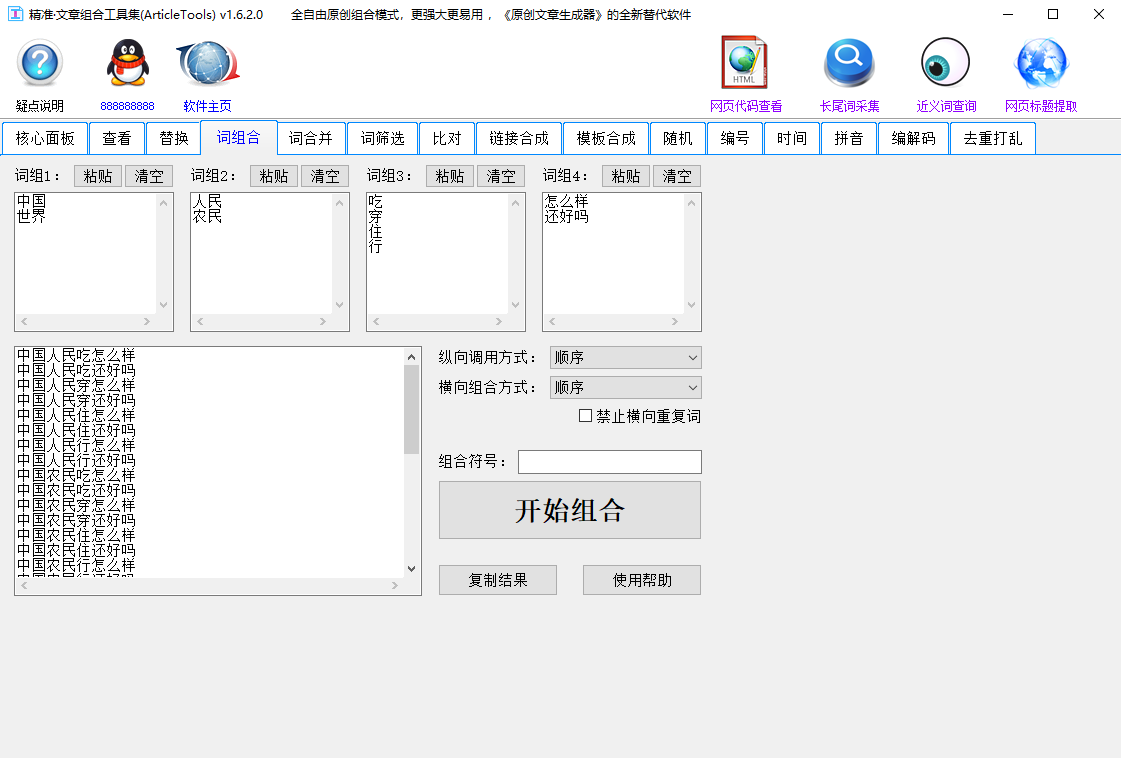Select the 拼音 tab
The image size is (1121, 758).
(x=849, y=138)
